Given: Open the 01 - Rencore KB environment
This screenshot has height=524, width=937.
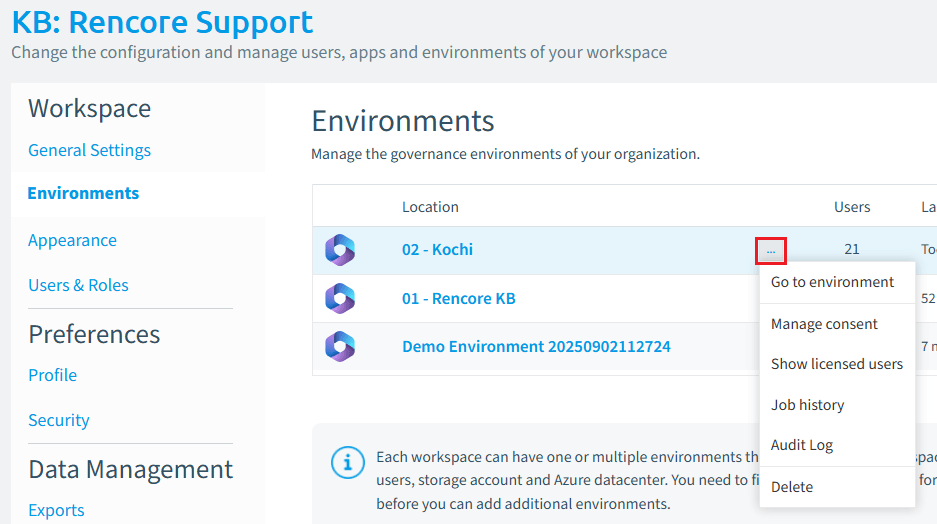Looking at the screenshot, I should click(x=458, y=298).
